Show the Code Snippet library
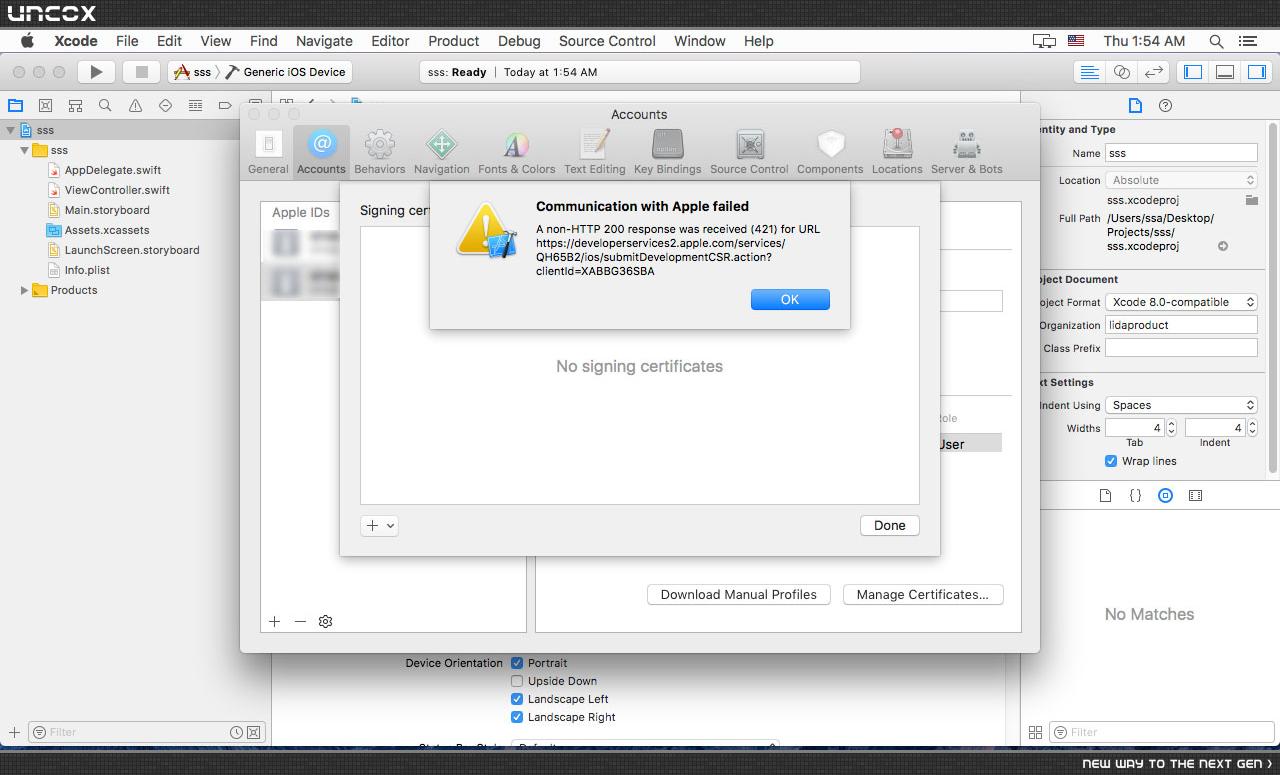 click(x=1135, y=495)
